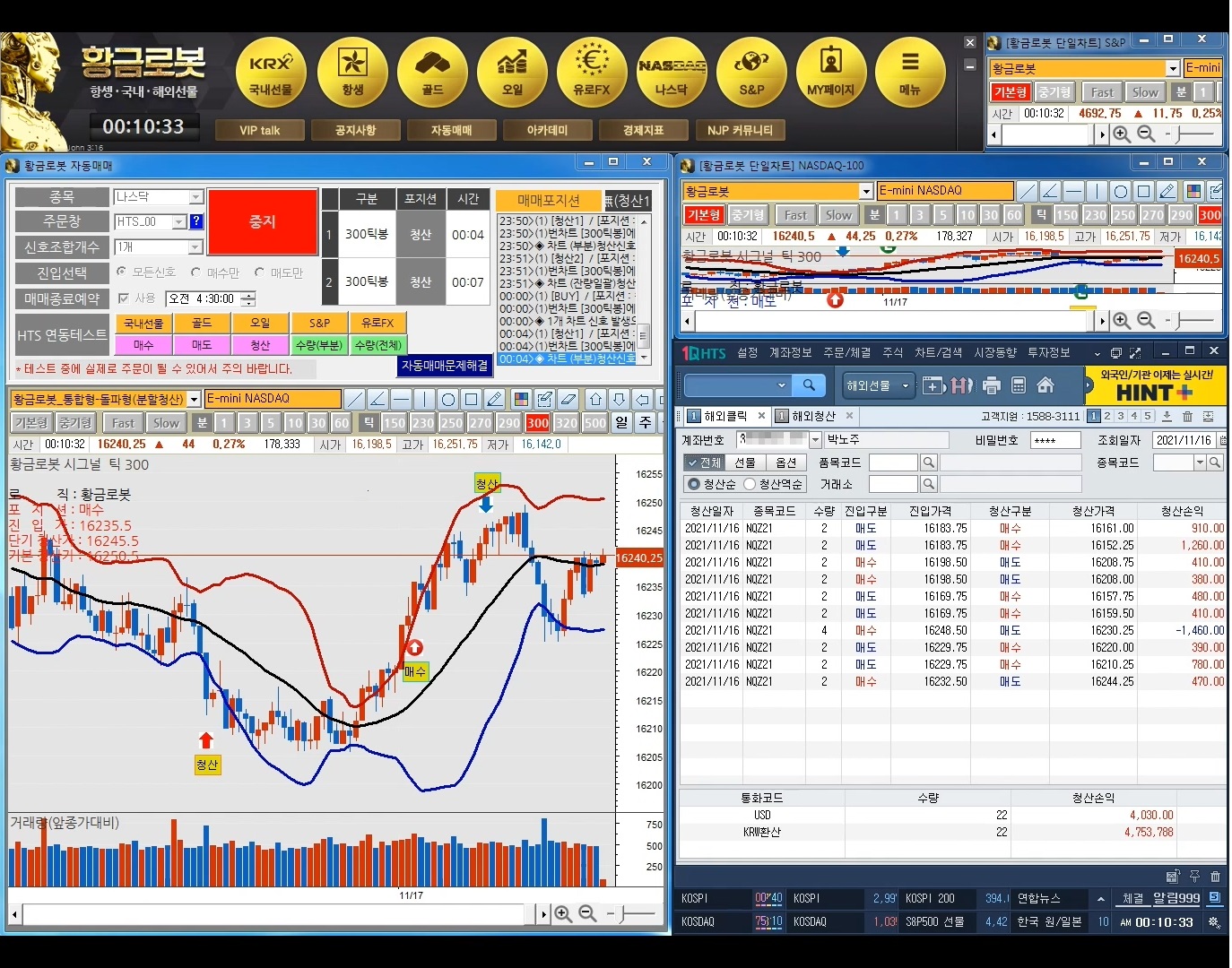Select the 청산역순 radio option

(x=750, y=484)
